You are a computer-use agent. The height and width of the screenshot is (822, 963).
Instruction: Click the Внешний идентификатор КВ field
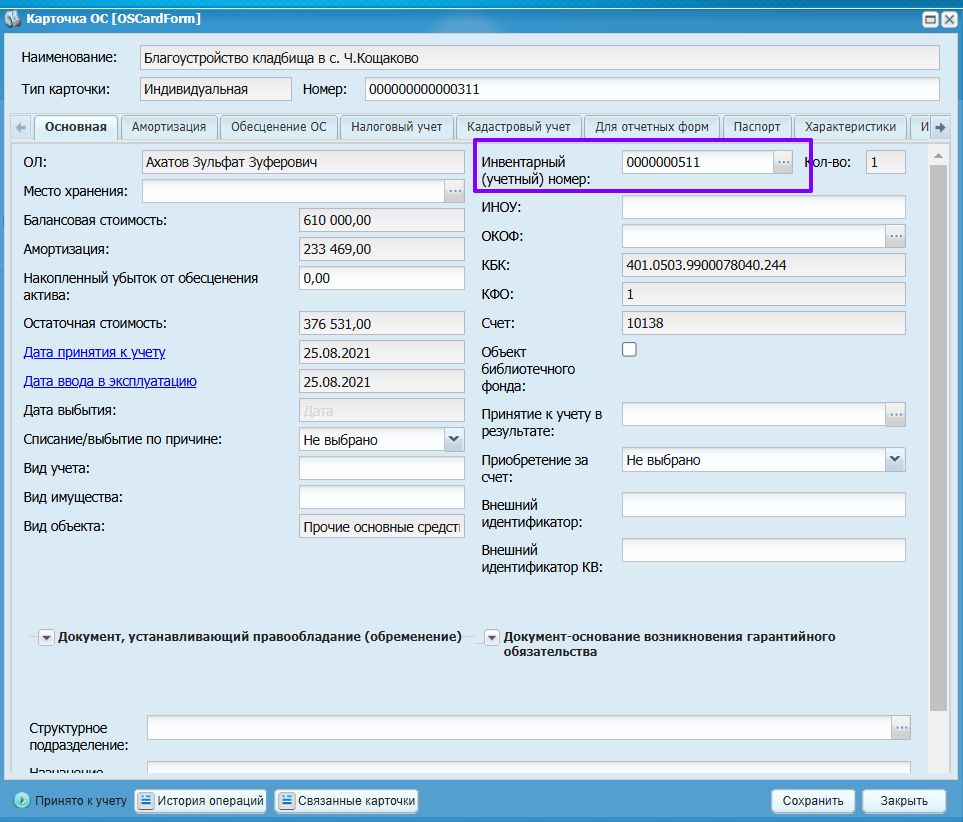[763, 550]
